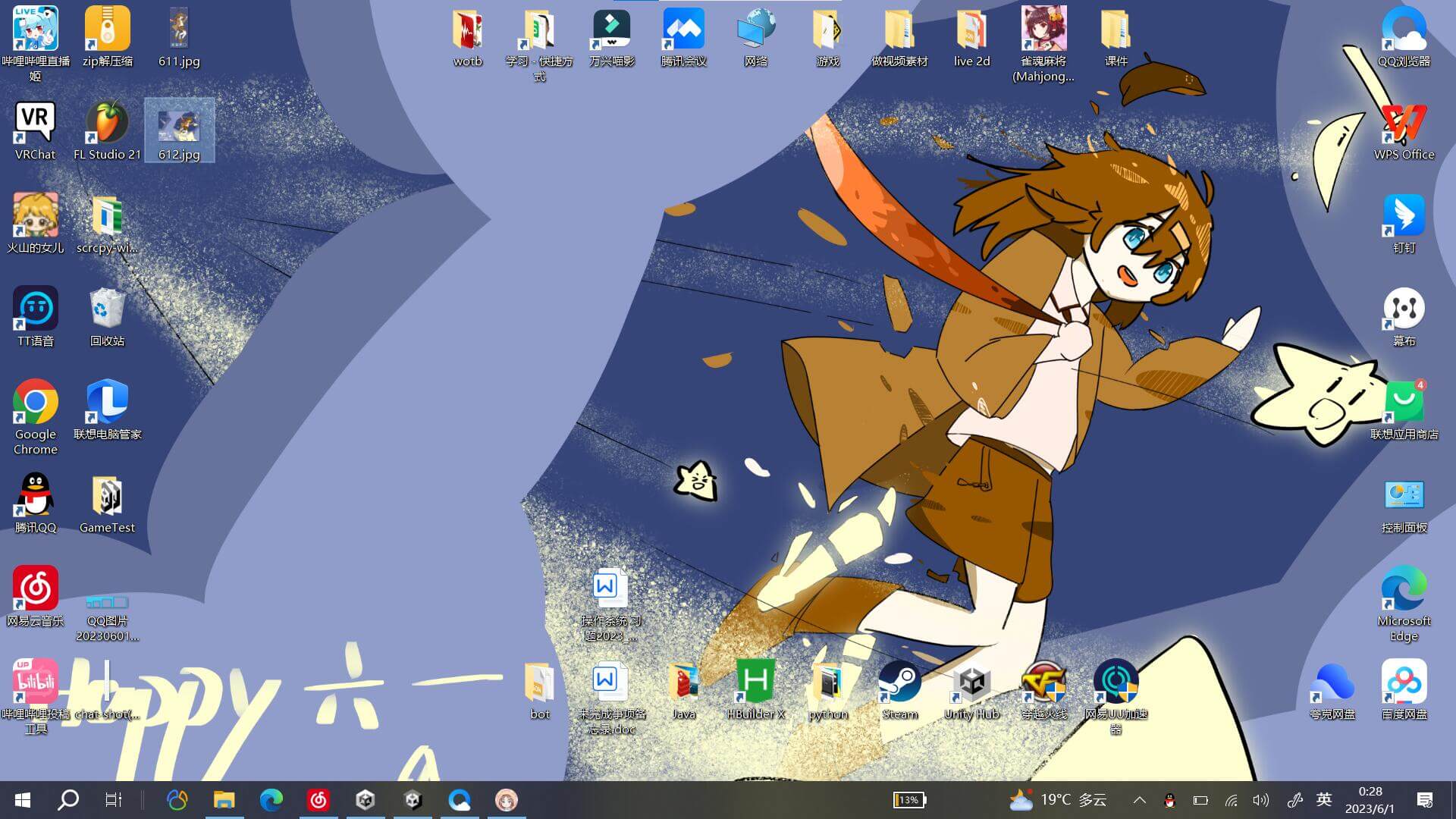Open the bot folder
Image resolution: width=1456 pixels, height=819 pixels.
pyautogui.click(x=539, y=690)
